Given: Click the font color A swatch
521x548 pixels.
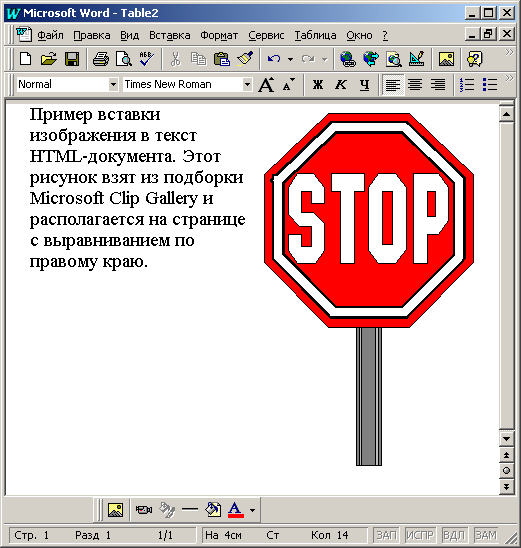Looking at the screenshot, I should click(236, 510).
